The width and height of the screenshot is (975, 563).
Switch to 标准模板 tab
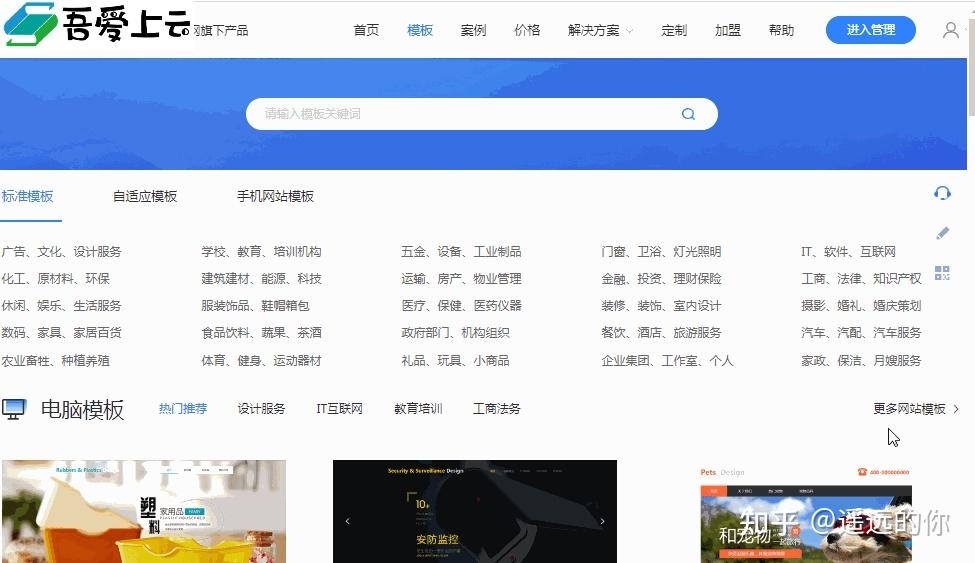click(27, 197)
